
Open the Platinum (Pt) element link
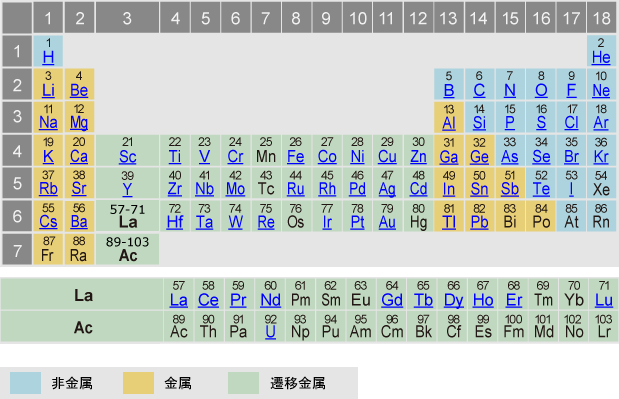pyautogui.click(x=357, y=223)
